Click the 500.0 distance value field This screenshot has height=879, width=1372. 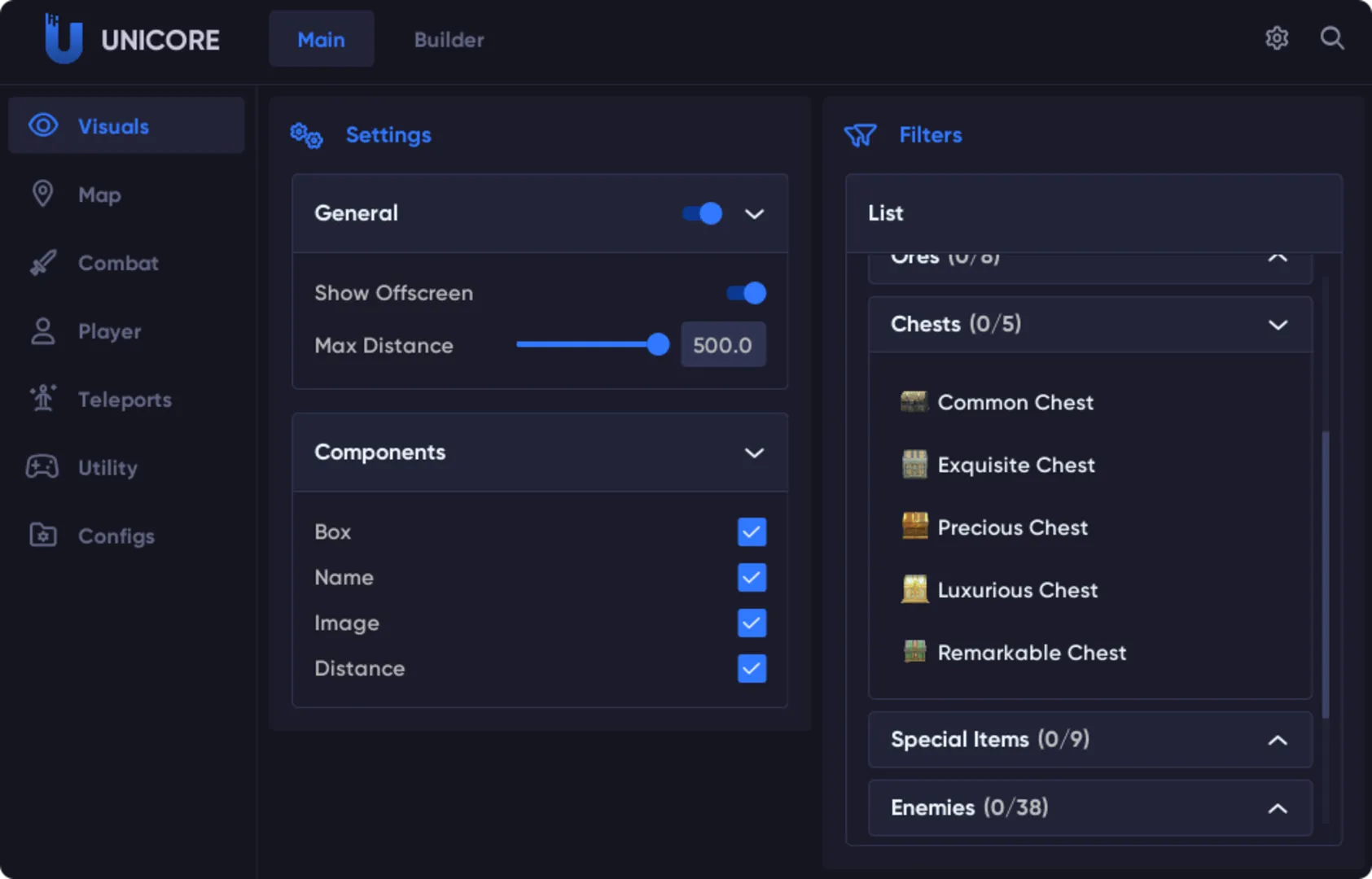click(x=723, y=344)
